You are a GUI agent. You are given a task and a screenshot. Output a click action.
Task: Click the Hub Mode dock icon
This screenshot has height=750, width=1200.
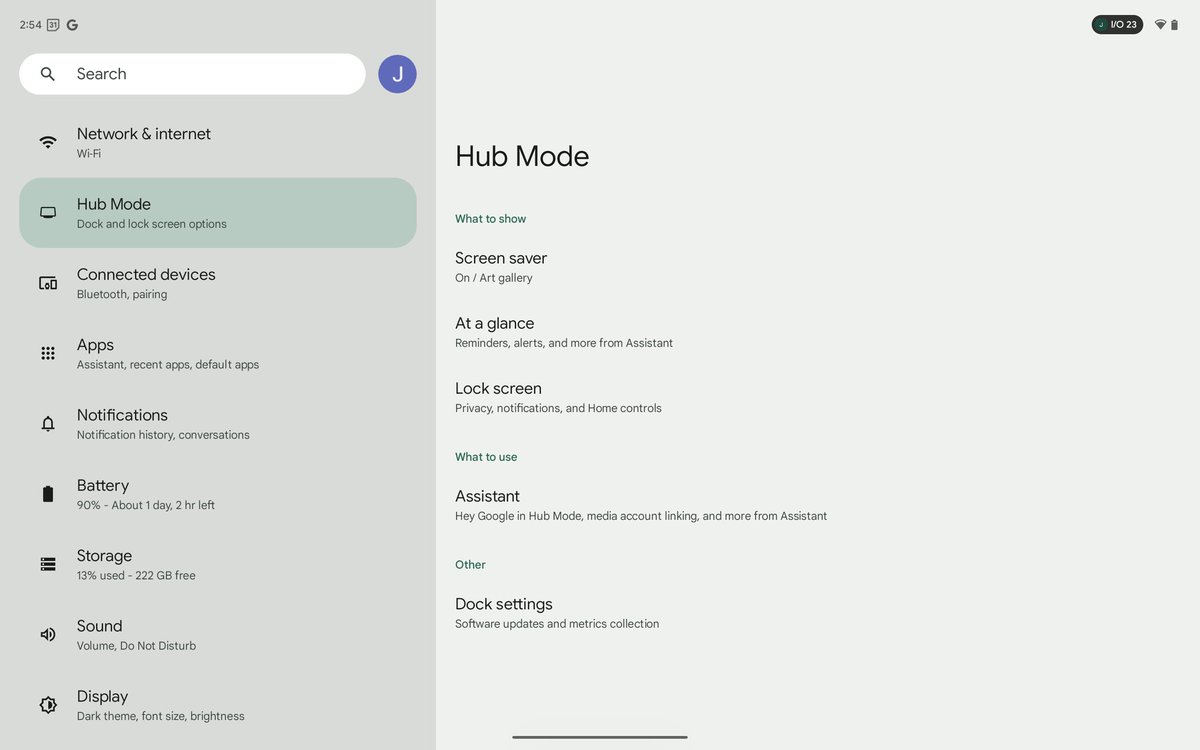coord(47,212)
